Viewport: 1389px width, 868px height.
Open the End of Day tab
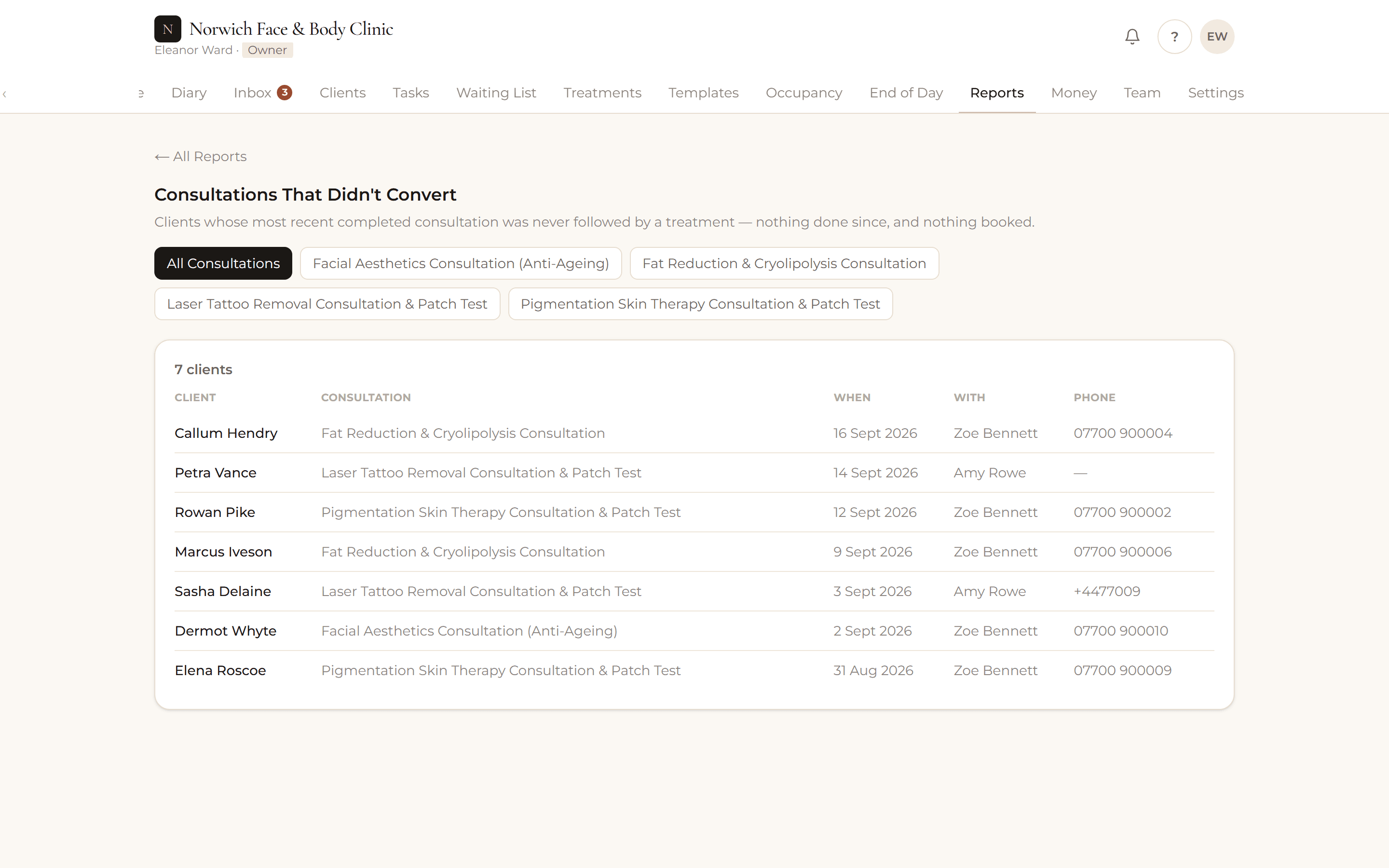(x=906, y=93)
